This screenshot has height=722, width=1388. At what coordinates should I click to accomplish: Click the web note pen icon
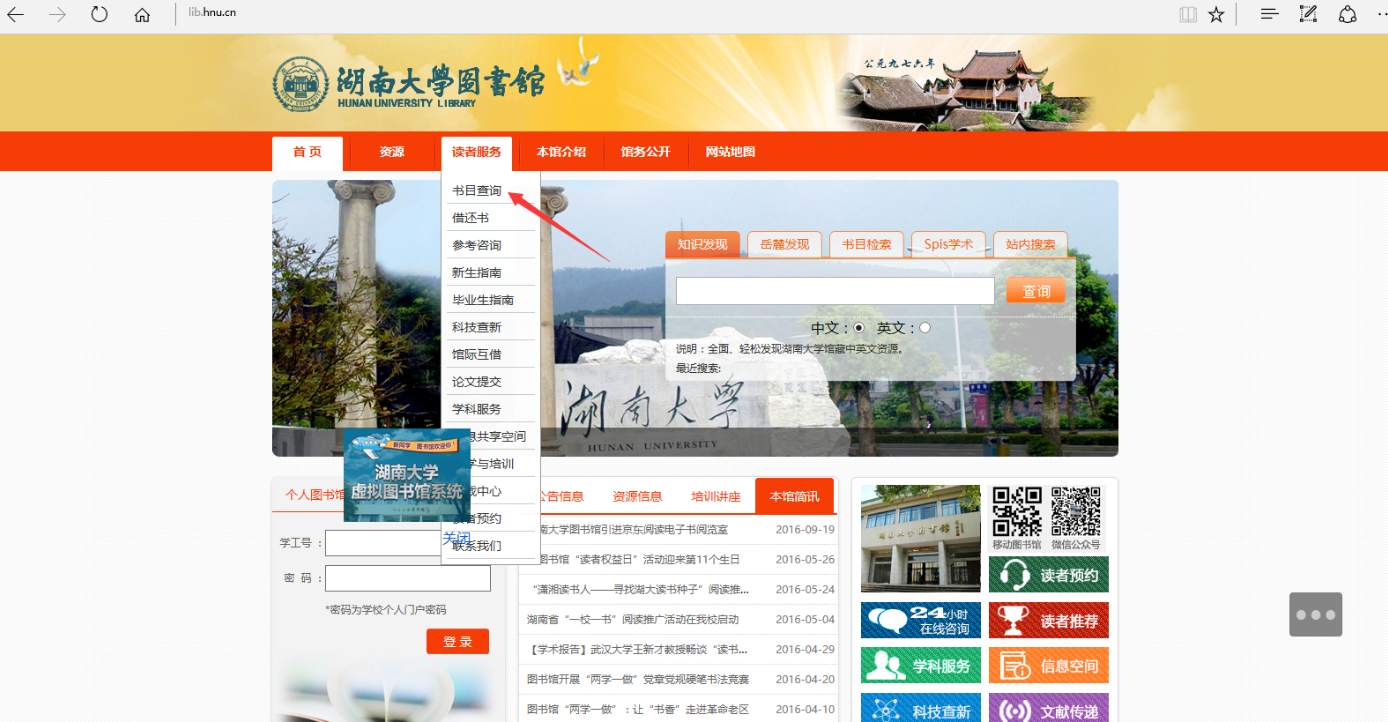coord(1308,14)
